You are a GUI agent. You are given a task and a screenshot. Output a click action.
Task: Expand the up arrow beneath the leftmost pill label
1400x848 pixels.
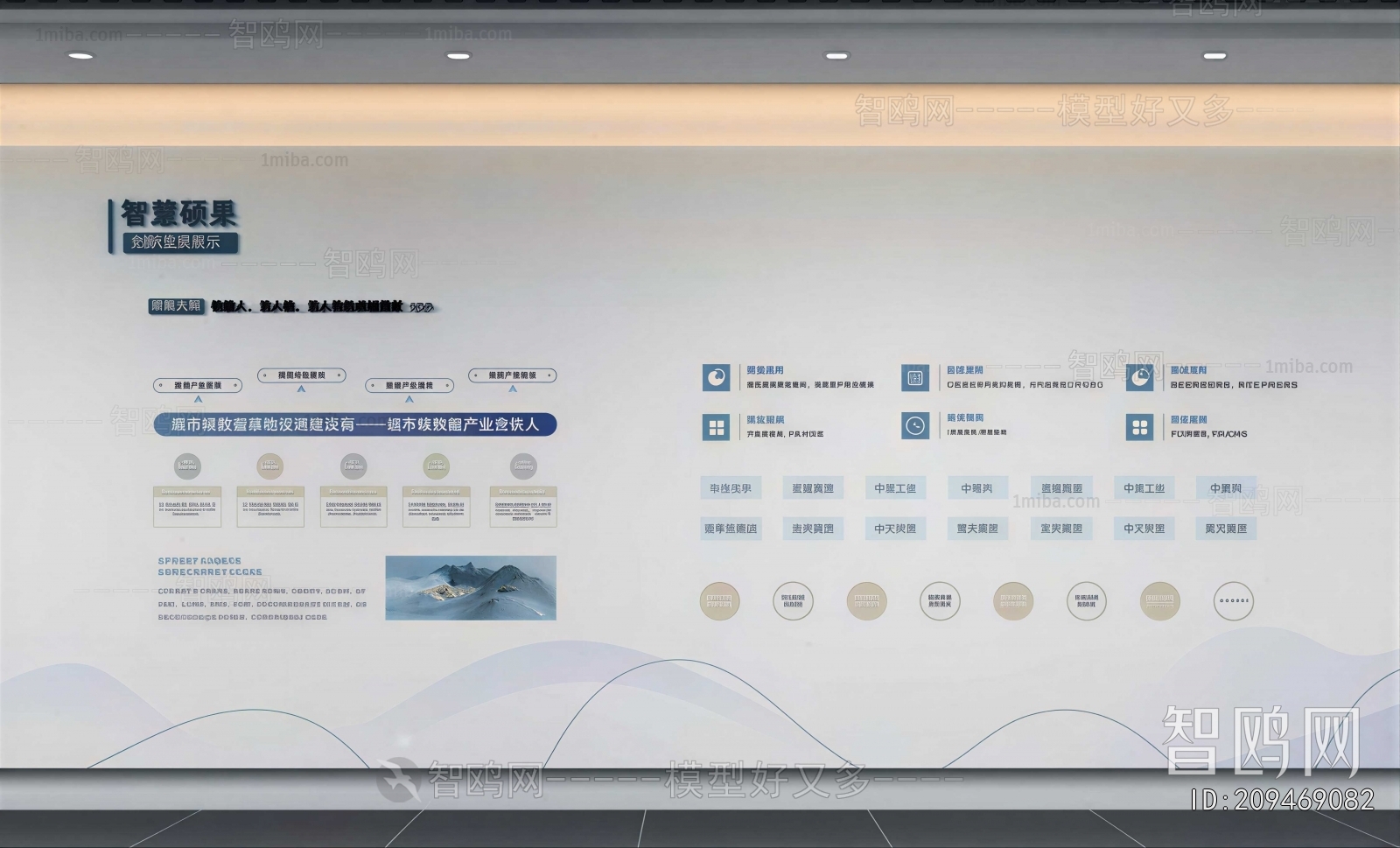199,400
